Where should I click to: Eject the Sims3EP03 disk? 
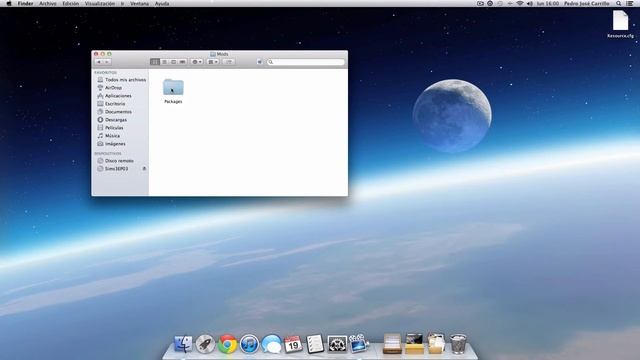point(144,169)
